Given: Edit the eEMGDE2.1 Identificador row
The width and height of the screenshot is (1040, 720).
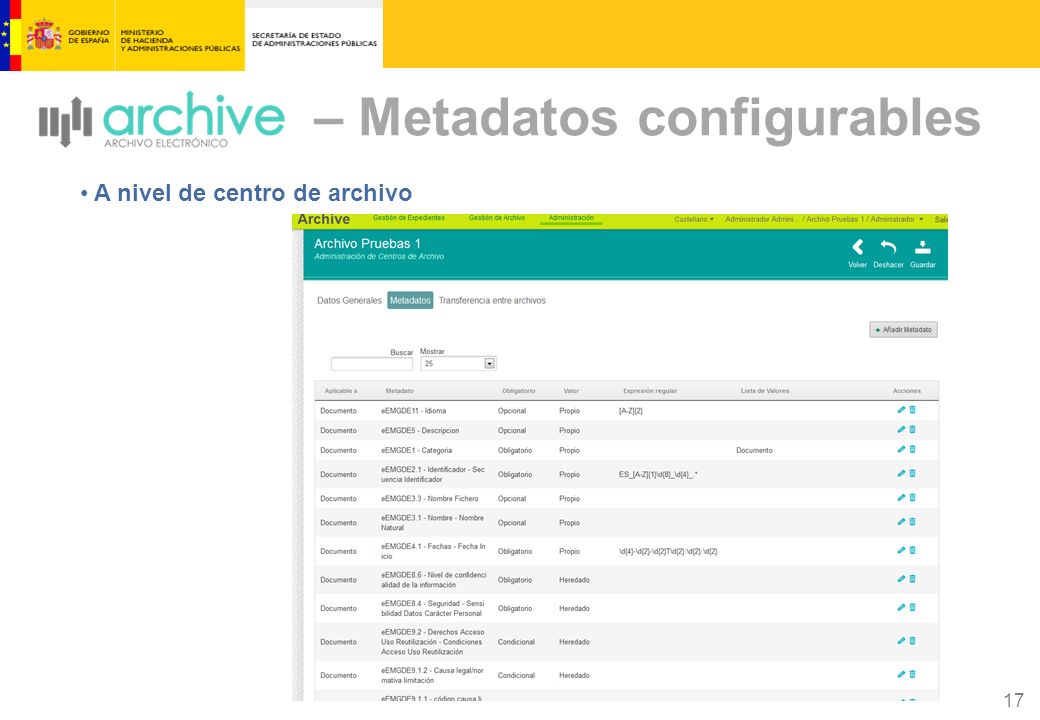Looking at the screenshot, I should (x=901, y=473).
